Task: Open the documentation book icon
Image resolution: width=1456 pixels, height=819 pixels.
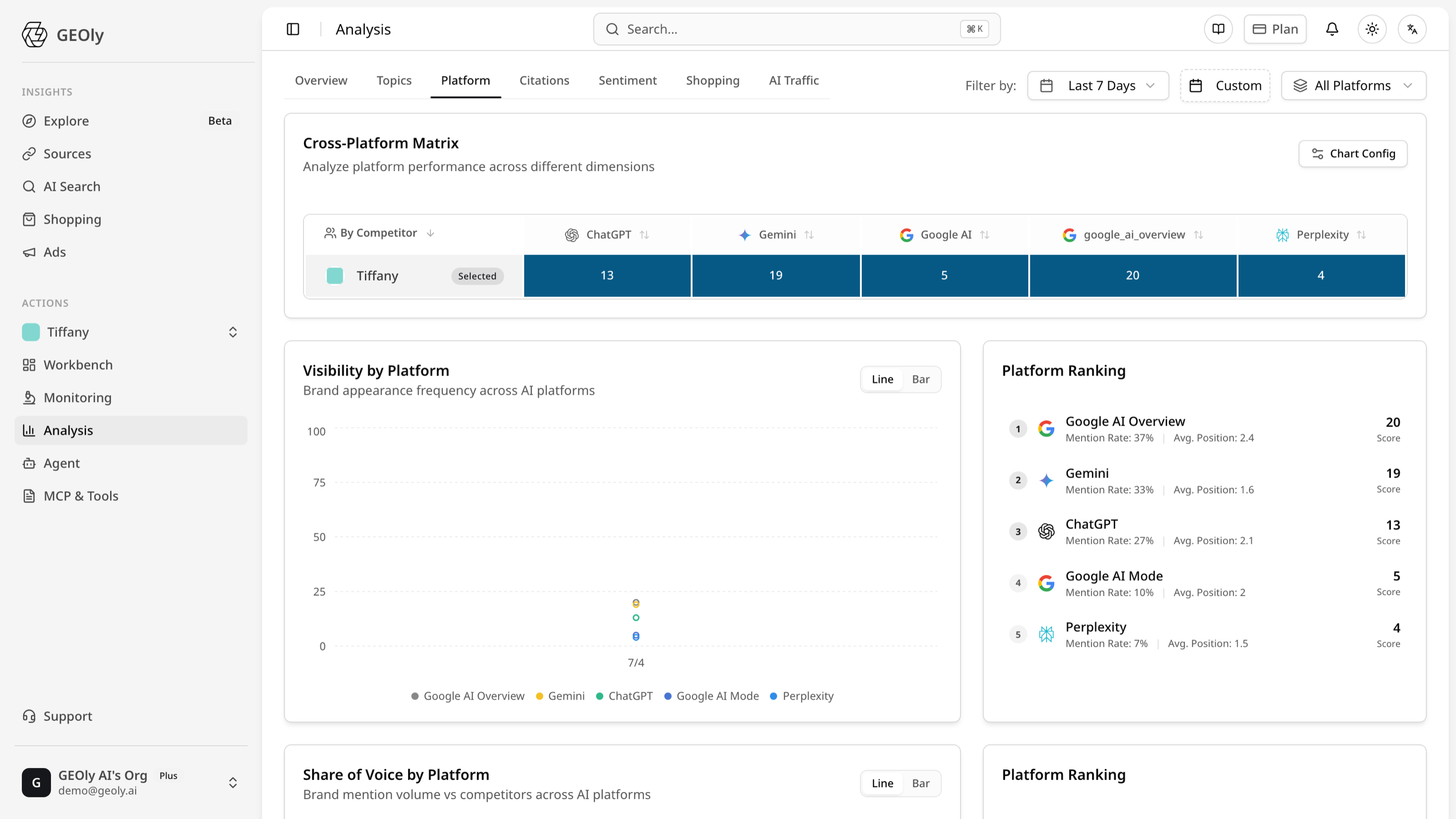Action: (x=1218, y=29)
